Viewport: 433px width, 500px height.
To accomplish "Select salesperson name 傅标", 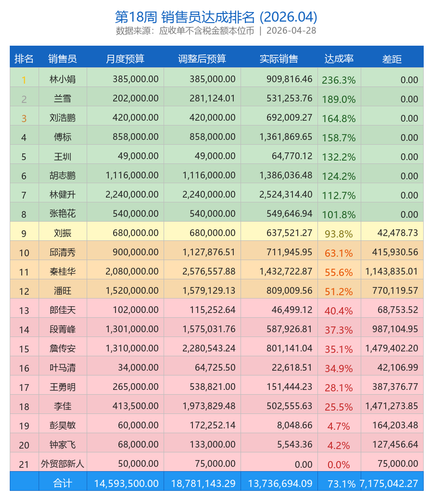I will coord(62,137).
